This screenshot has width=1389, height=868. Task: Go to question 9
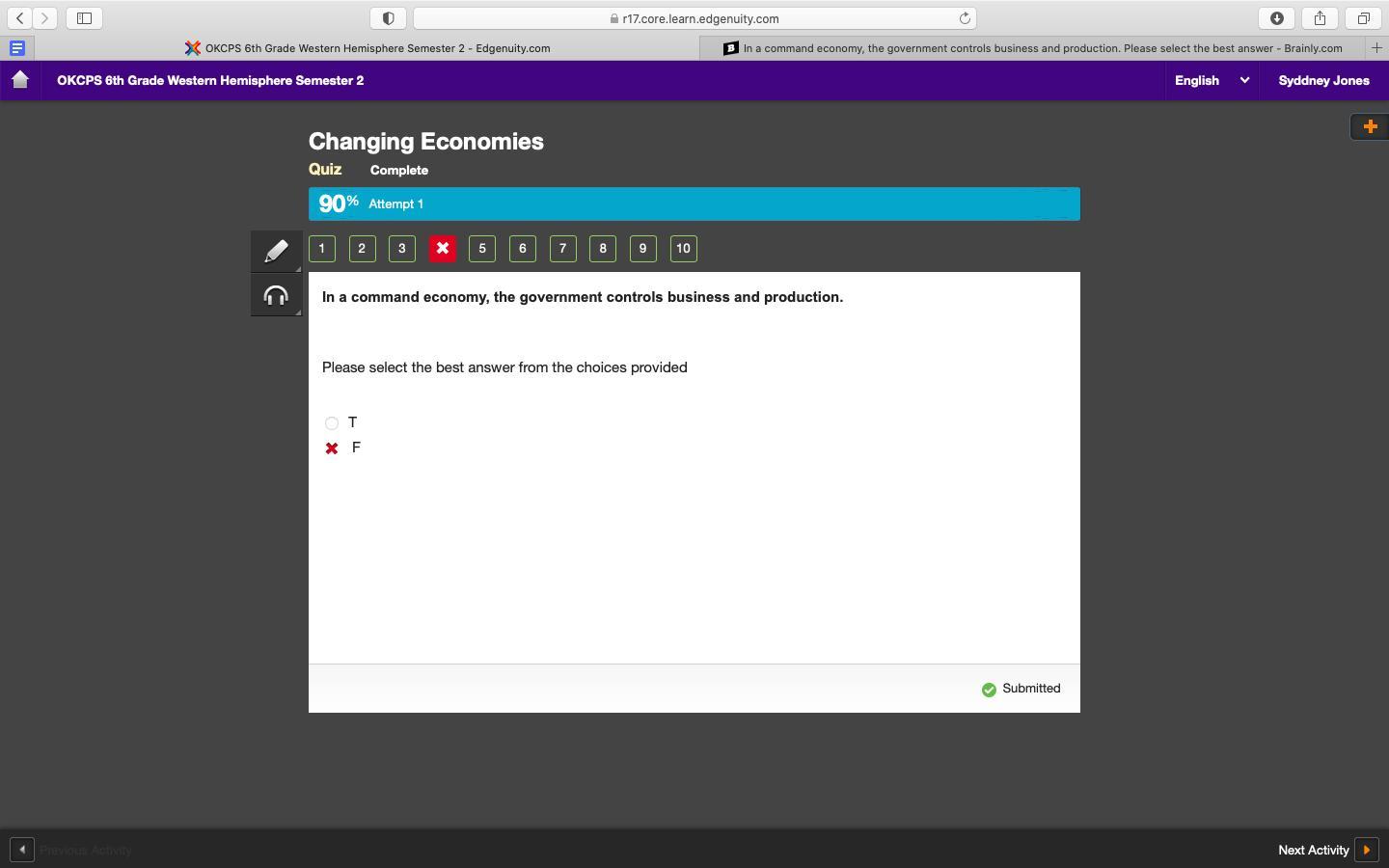(x=642, y=249)
